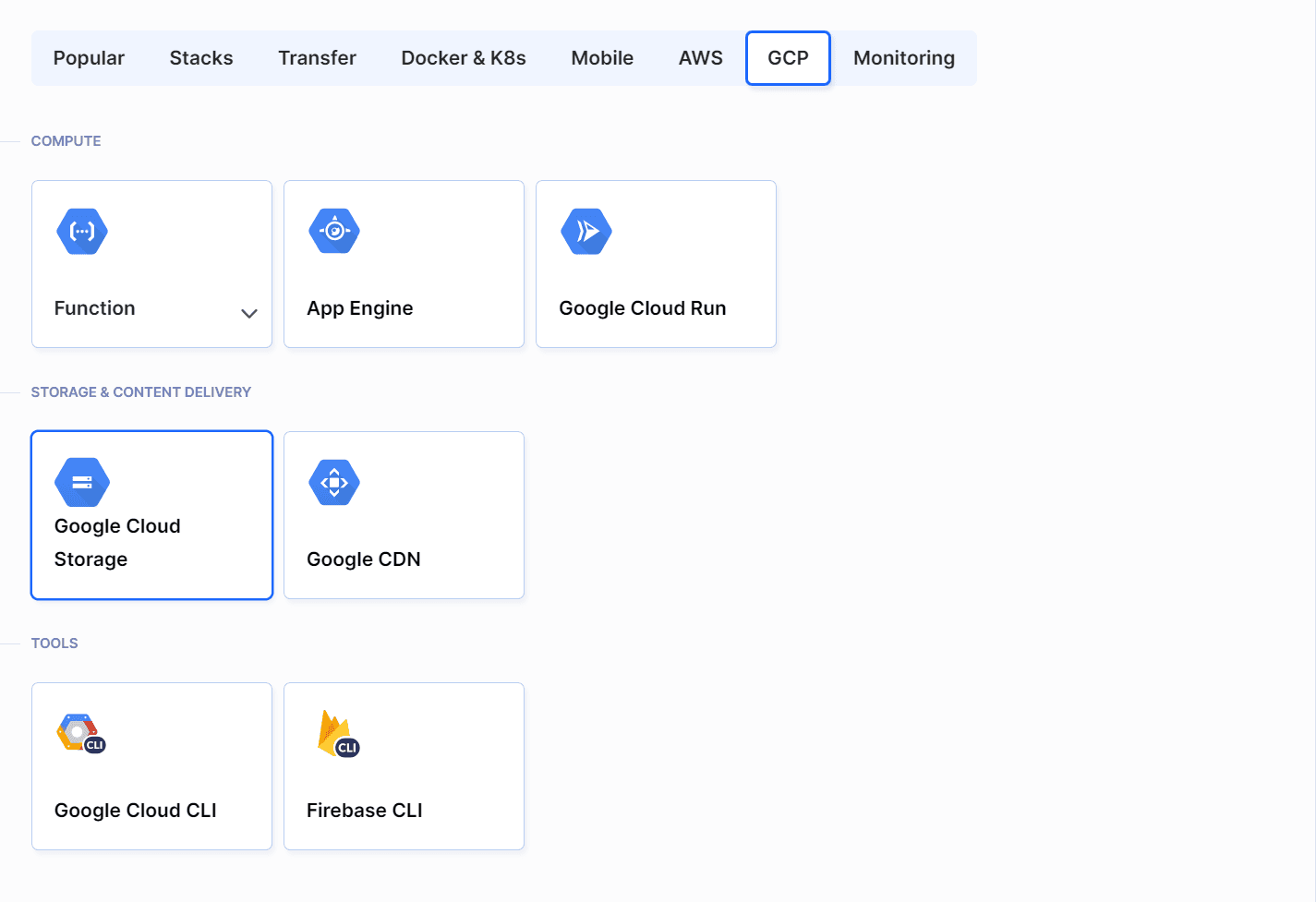Viewport: 1316px width, 902px height.
Task: Open the Monitoring tab
Action: point(904,57)
